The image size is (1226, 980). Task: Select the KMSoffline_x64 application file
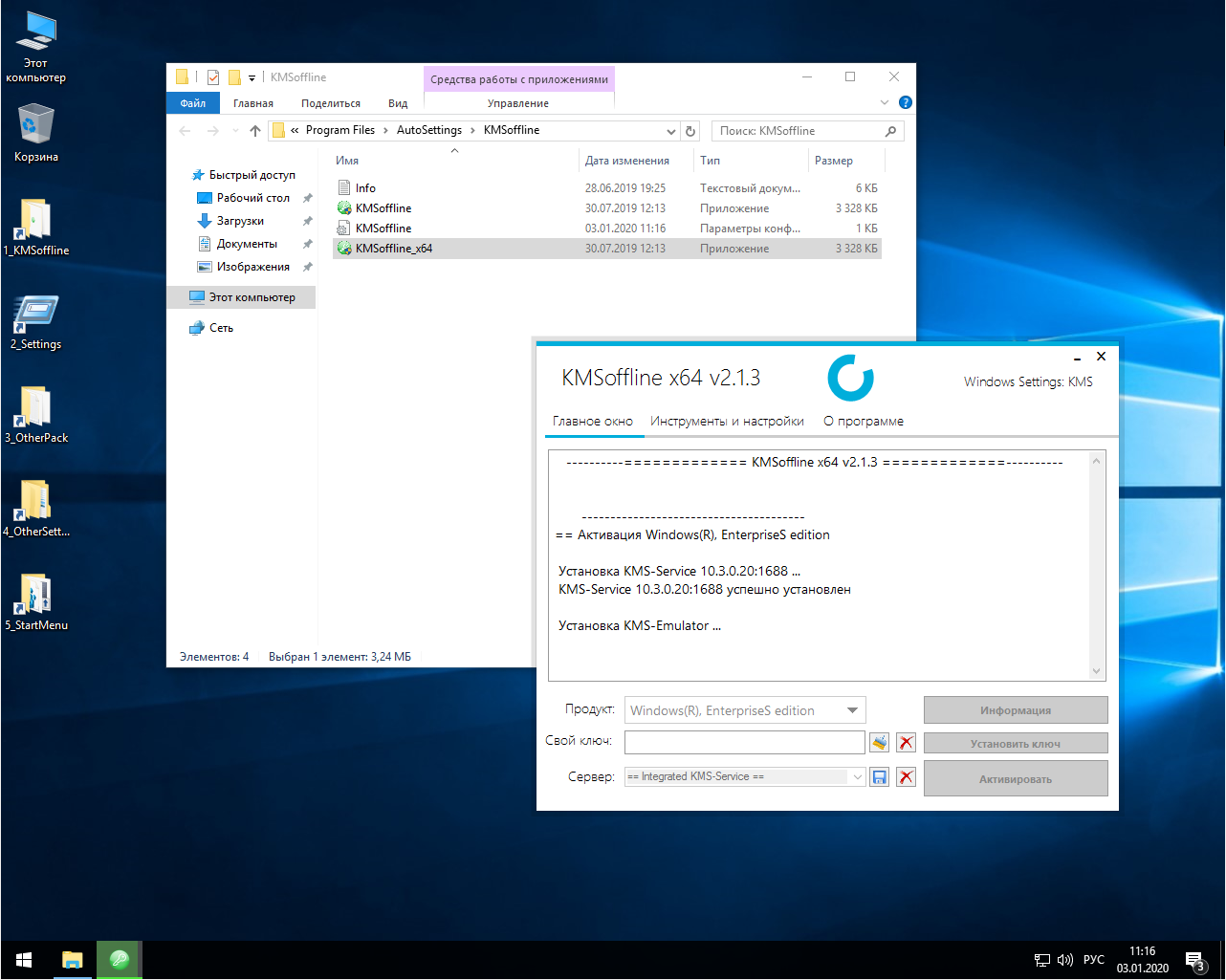pyautogui.click(x=606, y=249)
